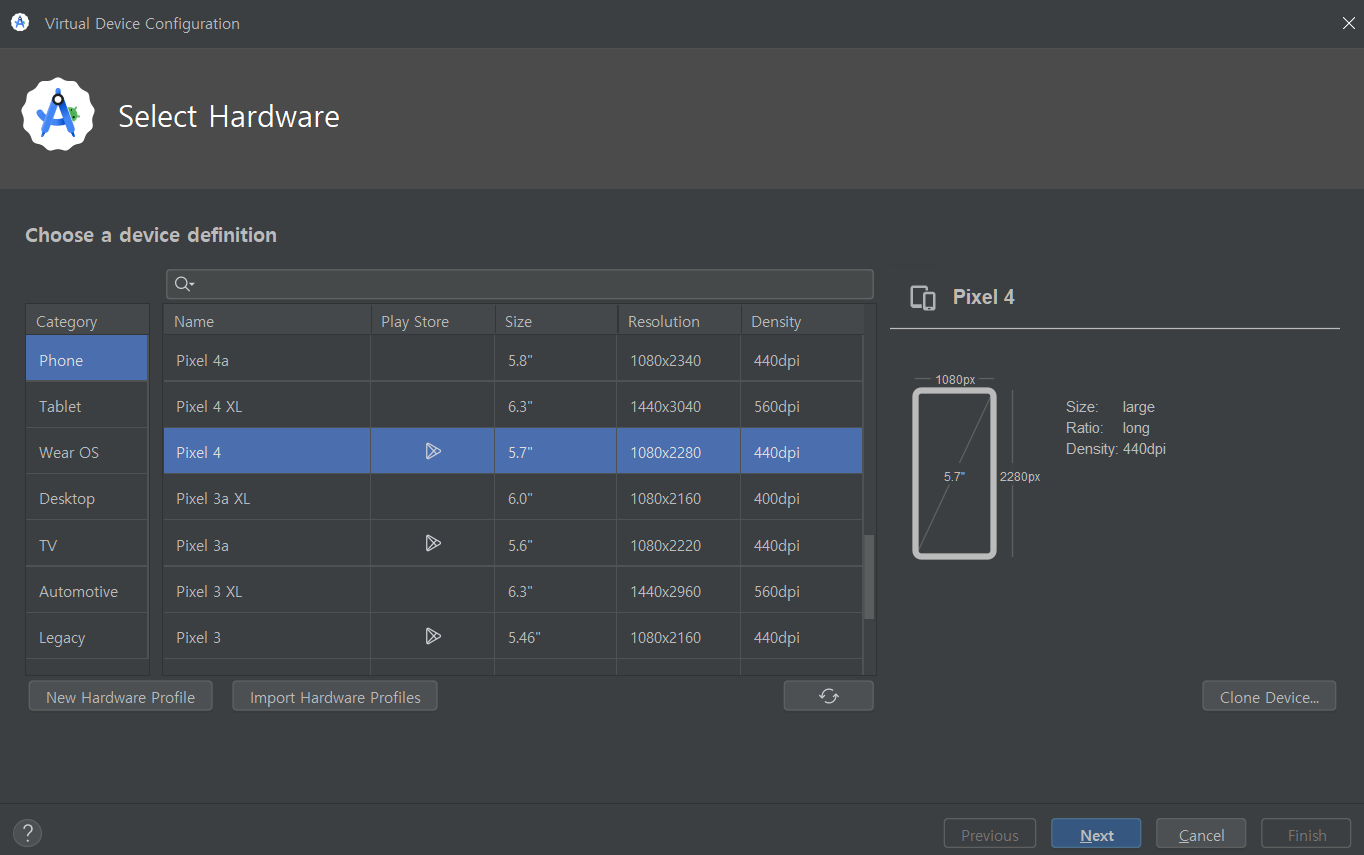Select the Legacy category
Viewport: 1364px width, 855px height.
[x=87, y=637]
